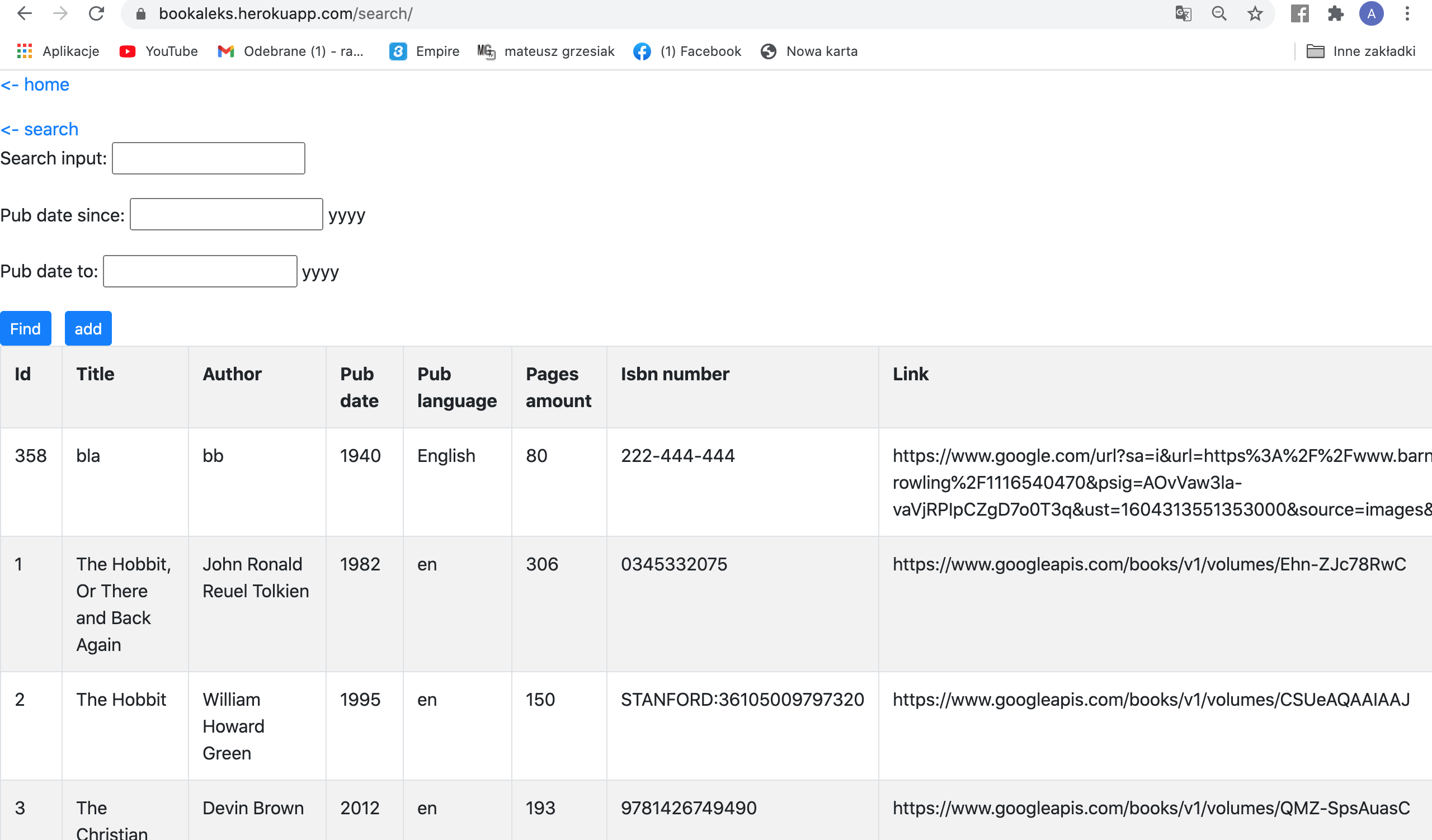Click the Facebook extension icon in toolbar
The height and width of the screenshot is (840, 1432).
[x=1299, y=13]
